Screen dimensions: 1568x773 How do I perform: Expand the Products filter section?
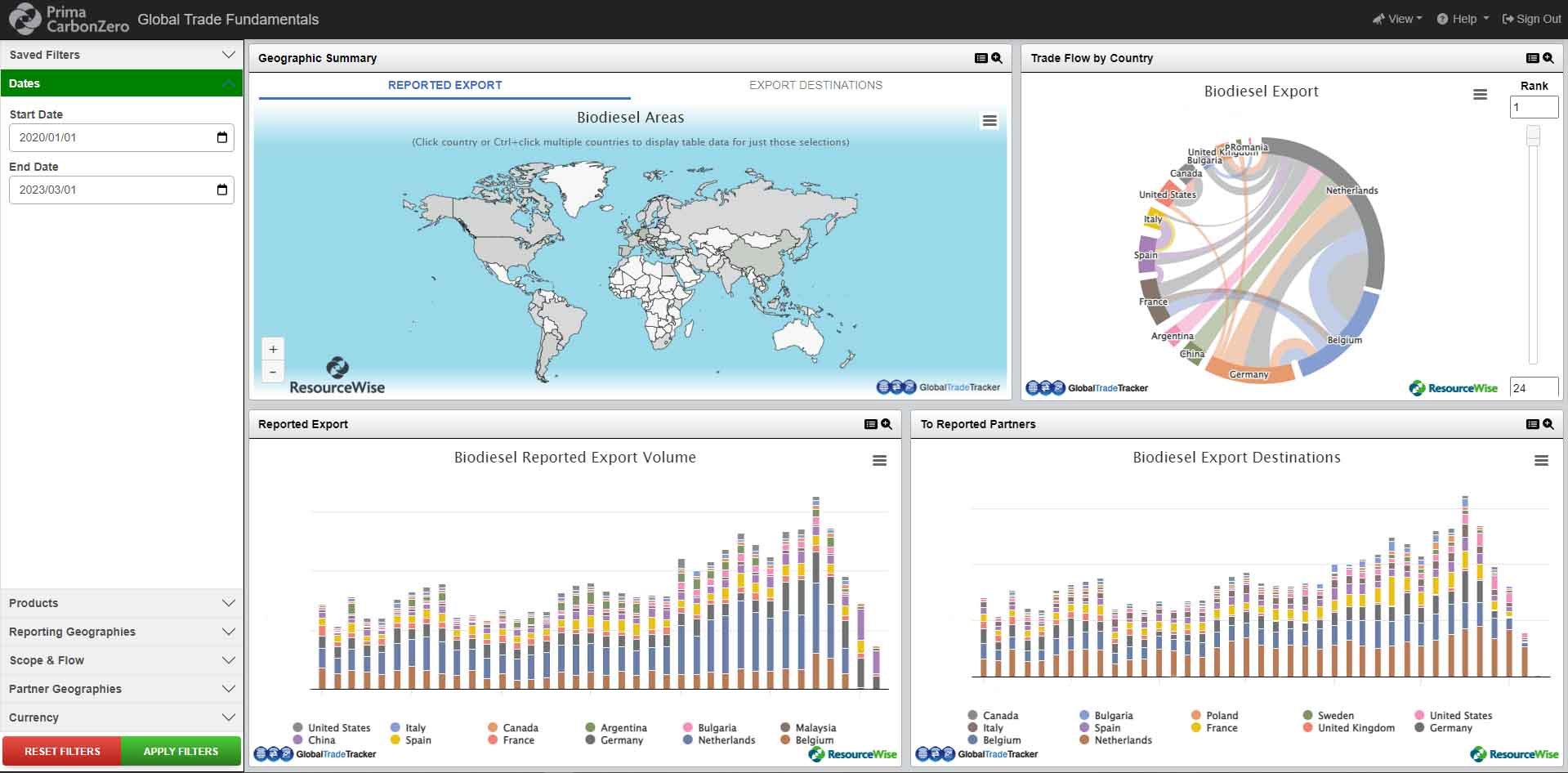coord(121,603)
